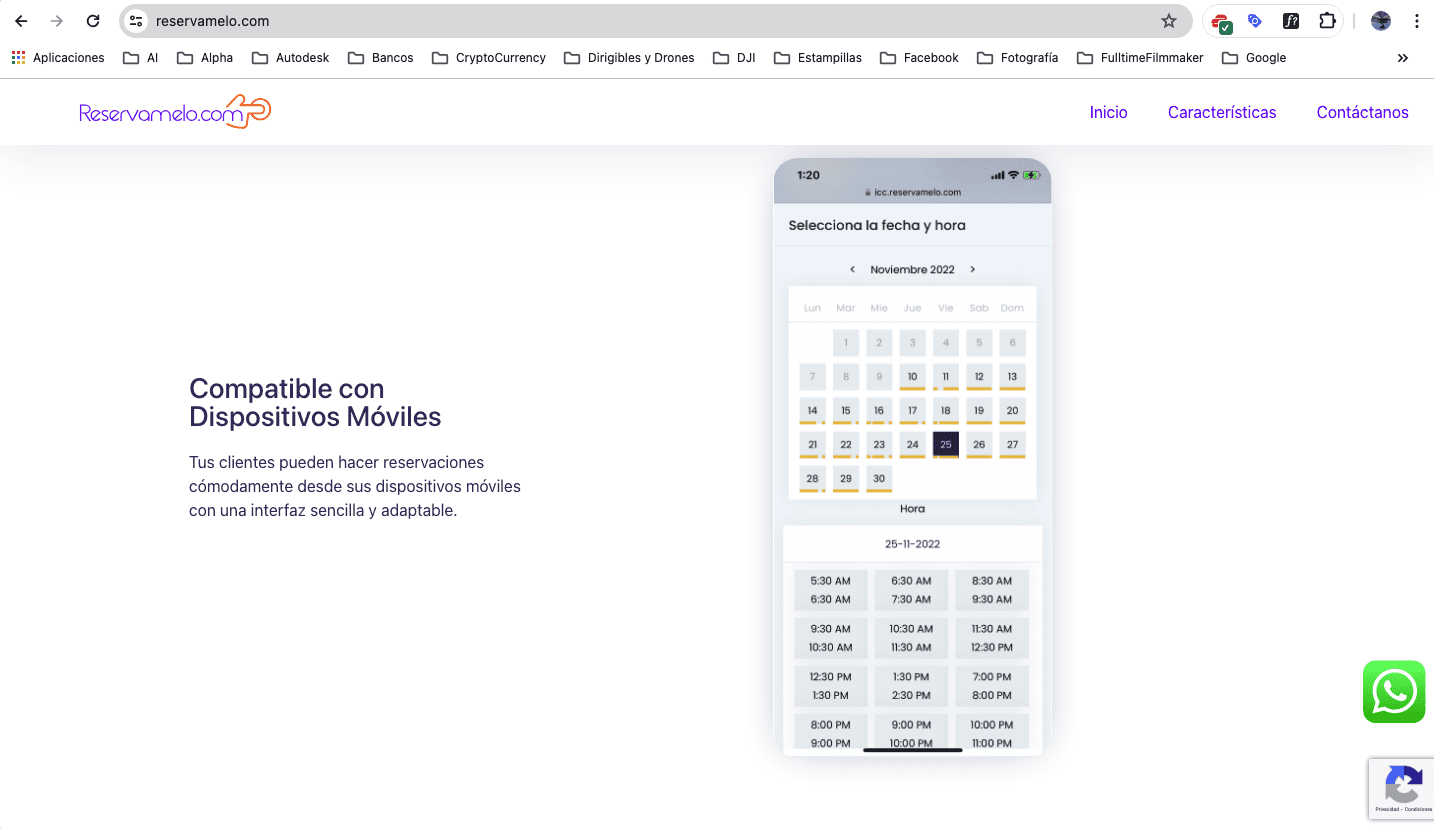Open the blue tag extension icon
This screenshot has width=1434, height=828.
(1255, 21)
